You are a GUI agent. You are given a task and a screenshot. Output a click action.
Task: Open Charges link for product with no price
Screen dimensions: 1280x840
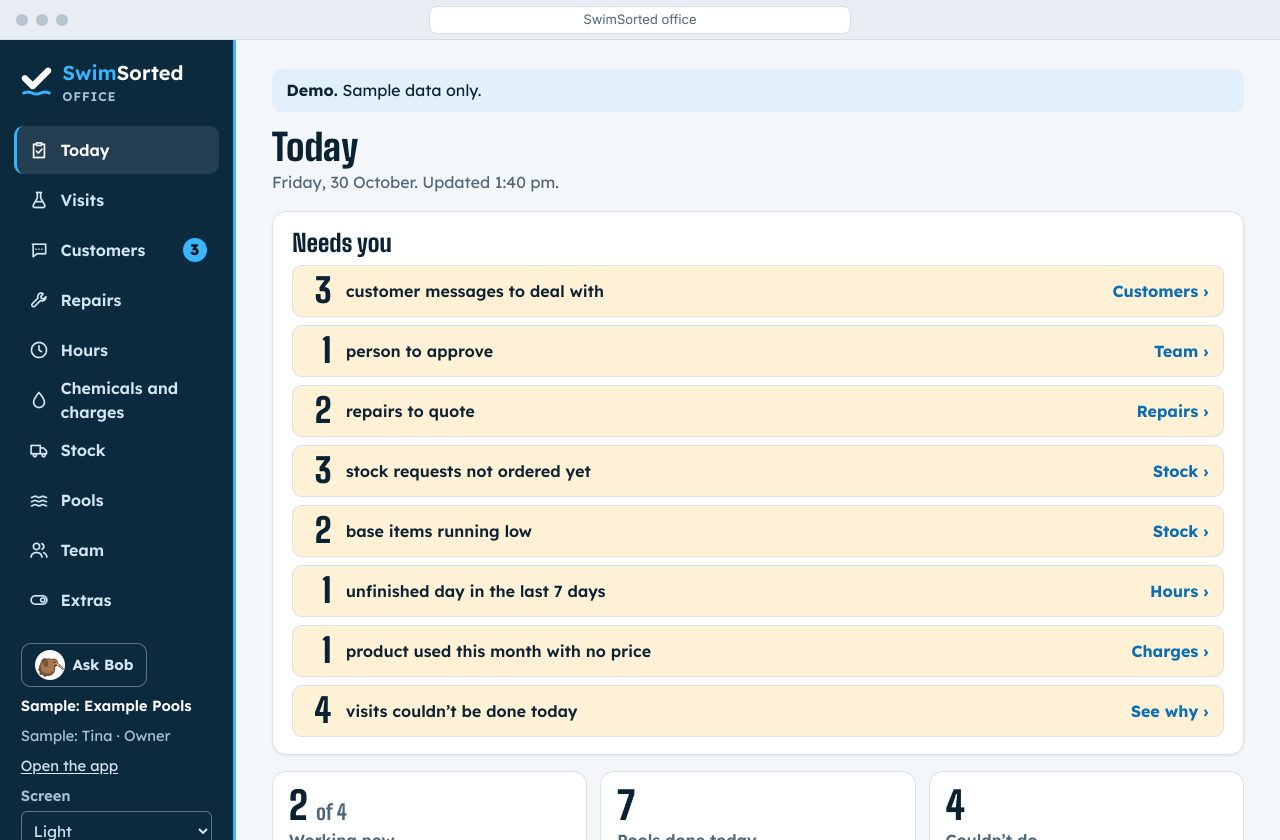pyautogui.click(x=1170, y=651)
